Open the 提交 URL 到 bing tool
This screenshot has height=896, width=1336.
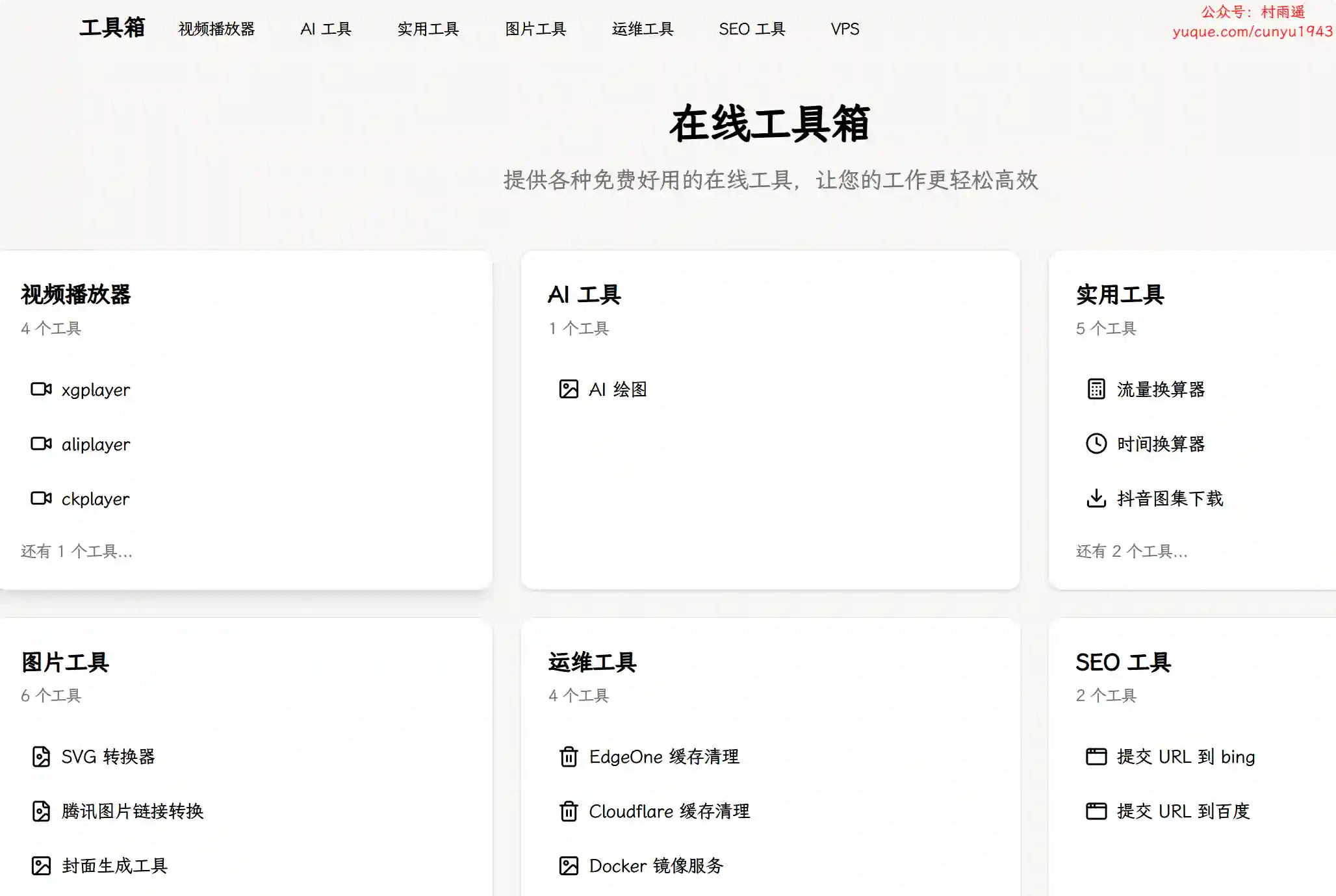tap(1186, 756)
